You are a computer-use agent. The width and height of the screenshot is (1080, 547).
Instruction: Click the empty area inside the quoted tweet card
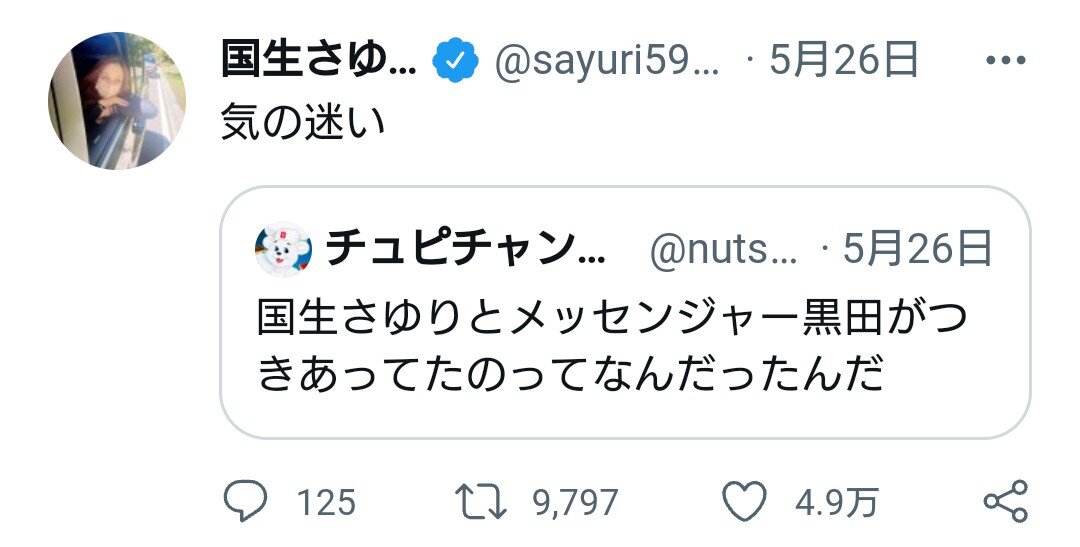pos(960,405)
